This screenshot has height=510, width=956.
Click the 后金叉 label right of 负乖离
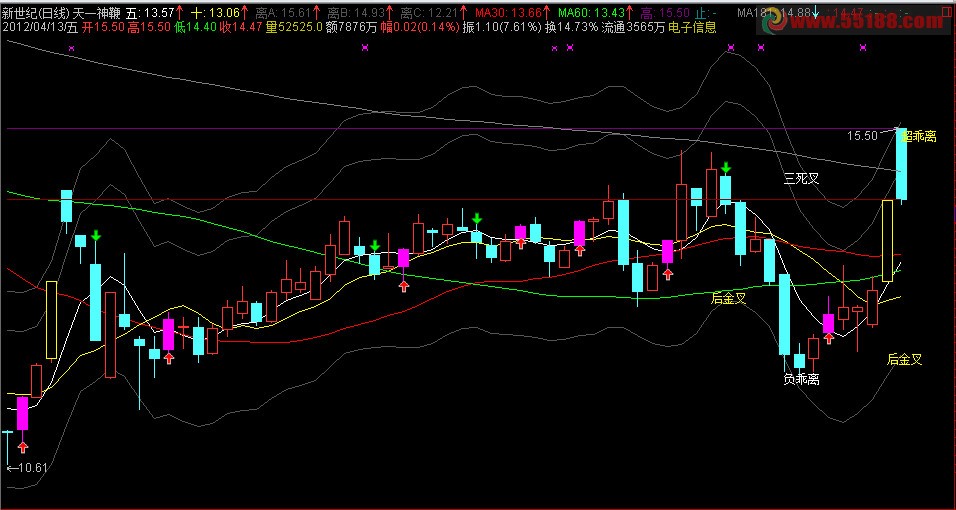tap(904, 359)
